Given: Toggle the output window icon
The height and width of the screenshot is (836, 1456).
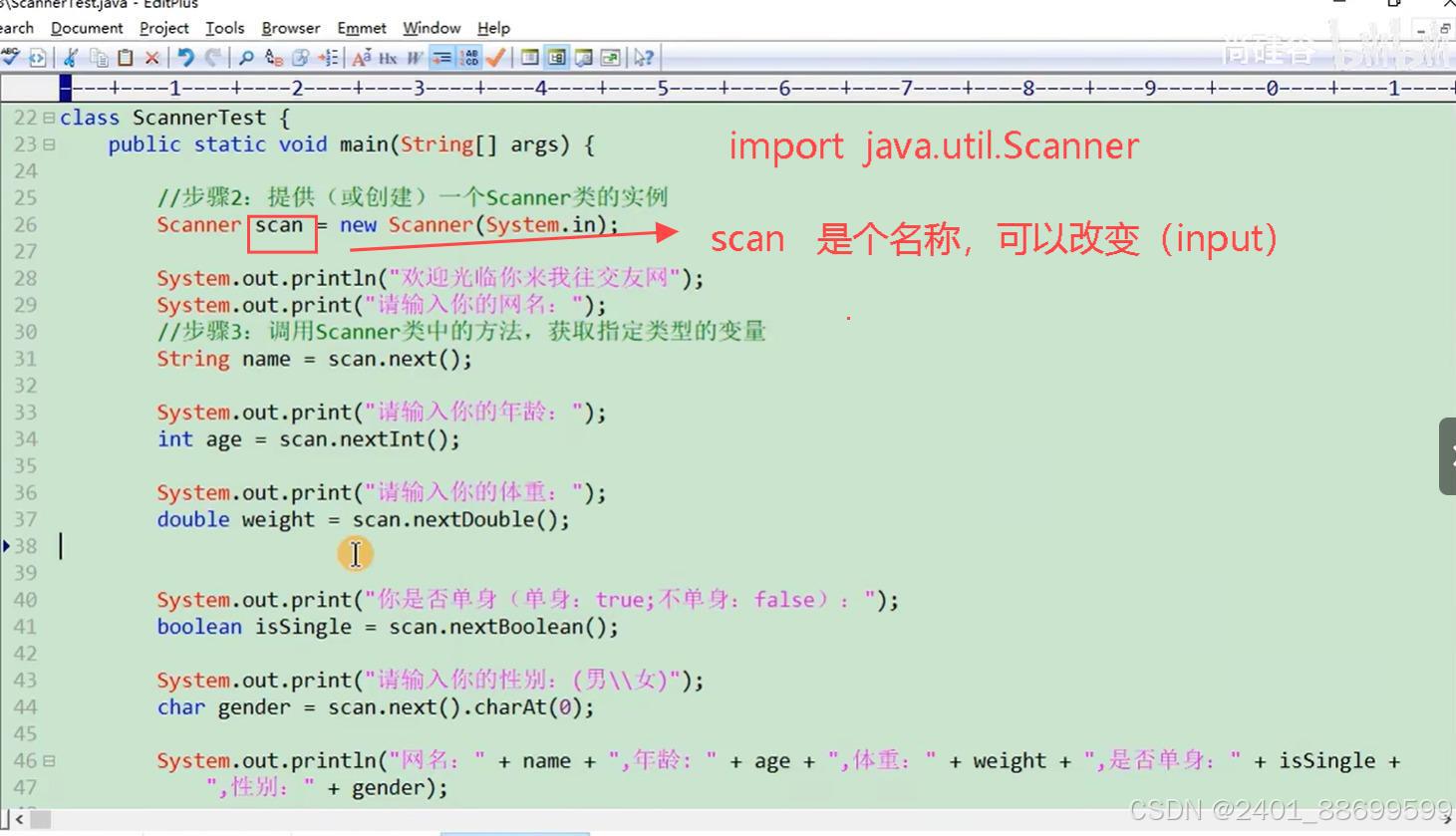Looking at the screenshot, I should coord(583,58).
